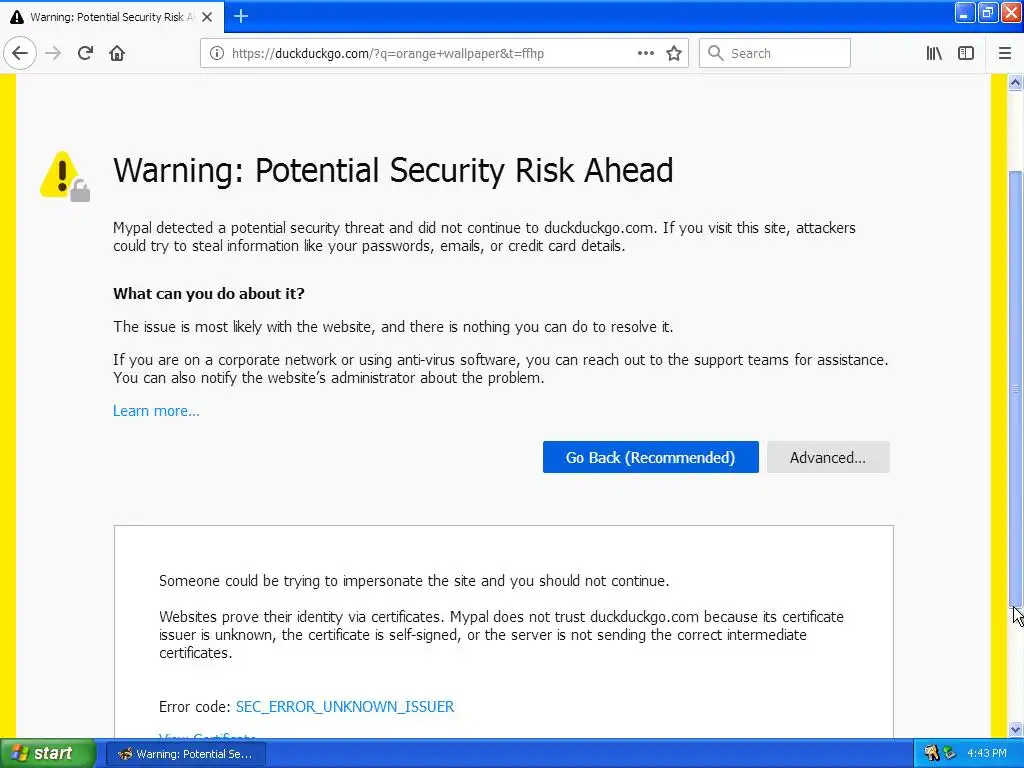The image size is (1024, 768).
Task: Show site information for duckduckgo.com
Action: pyautogui.click(x=216, y=53)
